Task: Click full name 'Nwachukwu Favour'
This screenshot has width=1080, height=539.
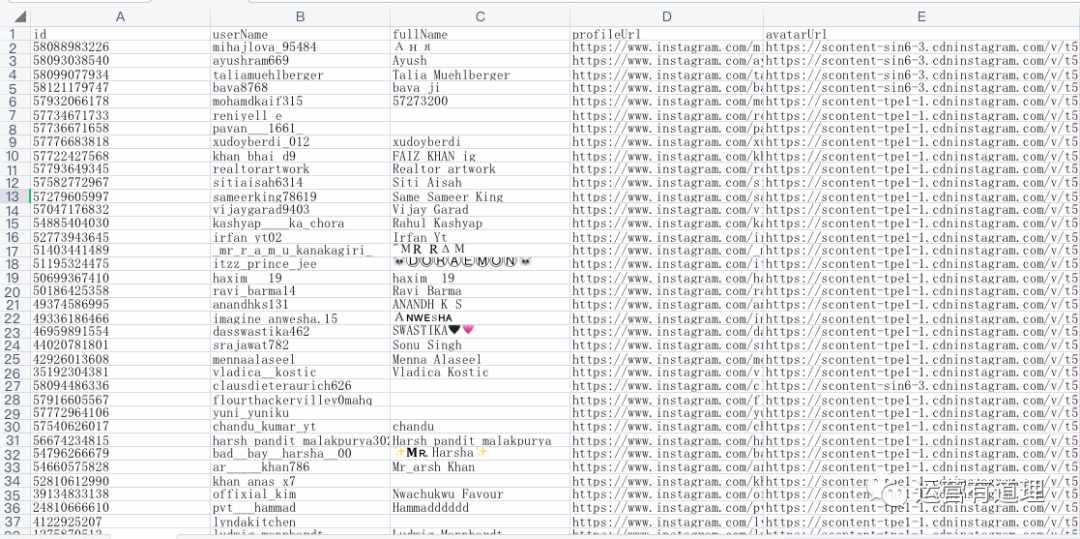Action: (448, 494)
